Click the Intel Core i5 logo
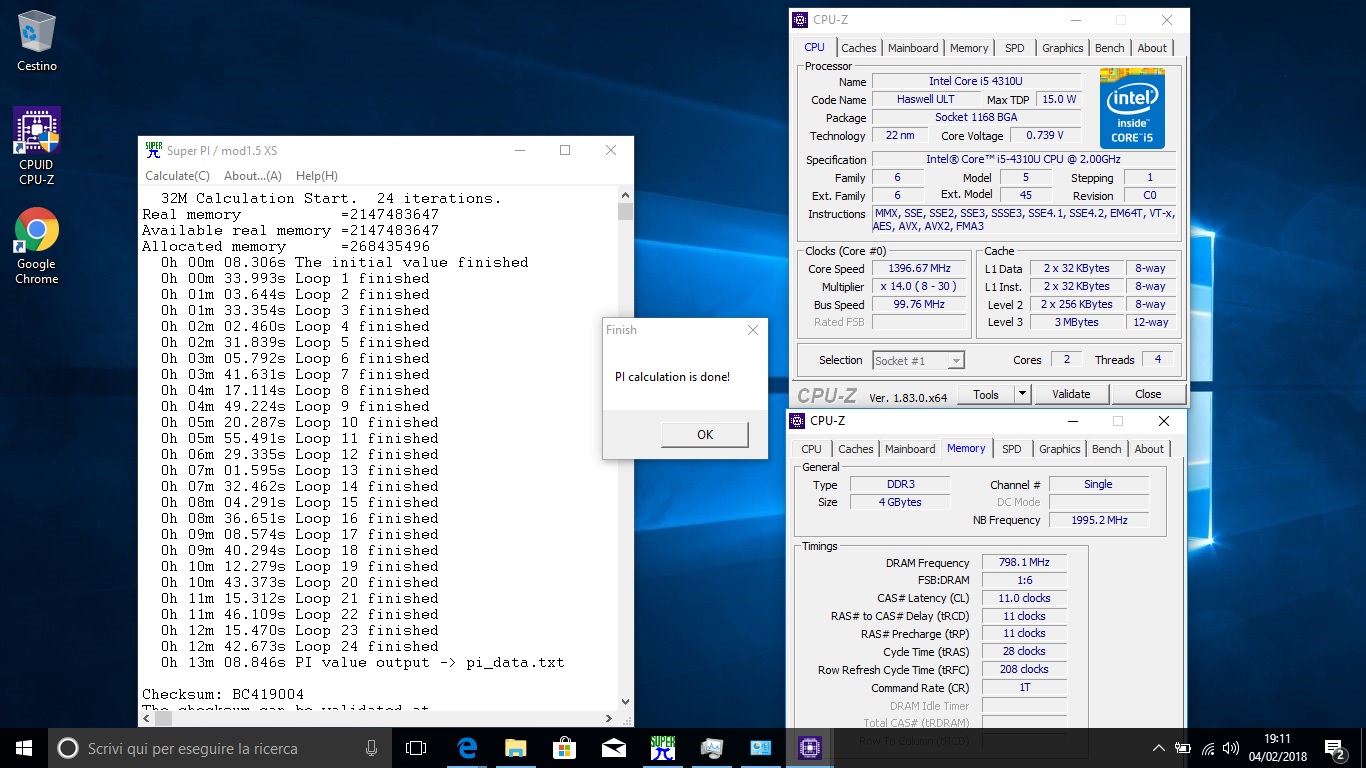The width and height of the screenshot is (1366, 768). pyautogui.click(x=1132, y=108)
